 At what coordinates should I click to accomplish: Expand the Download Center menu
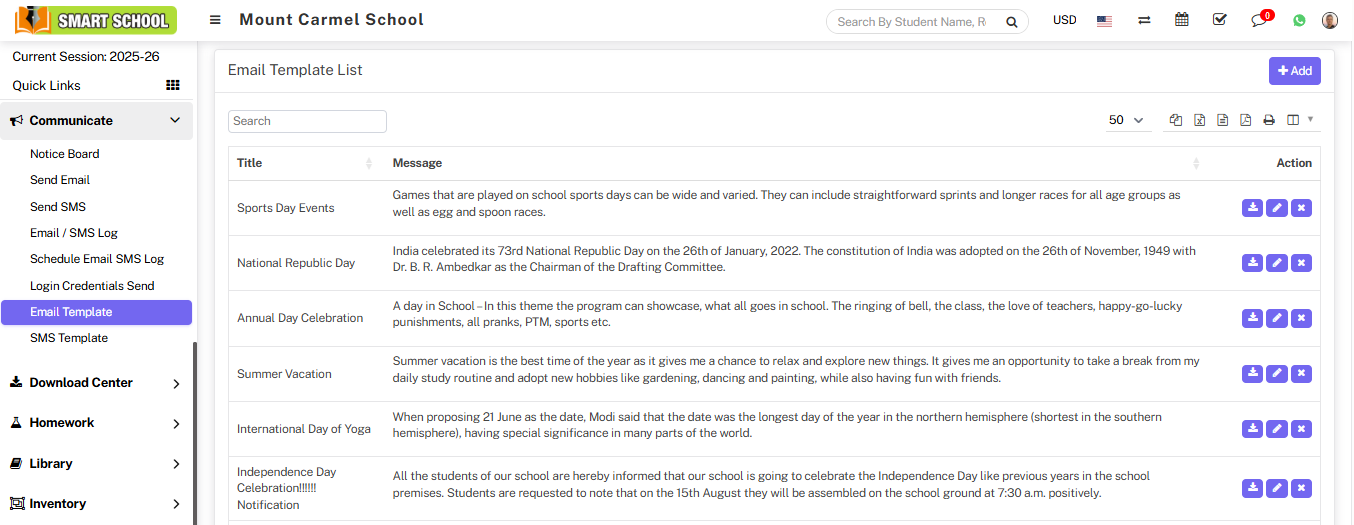click(x=96, y=383)
